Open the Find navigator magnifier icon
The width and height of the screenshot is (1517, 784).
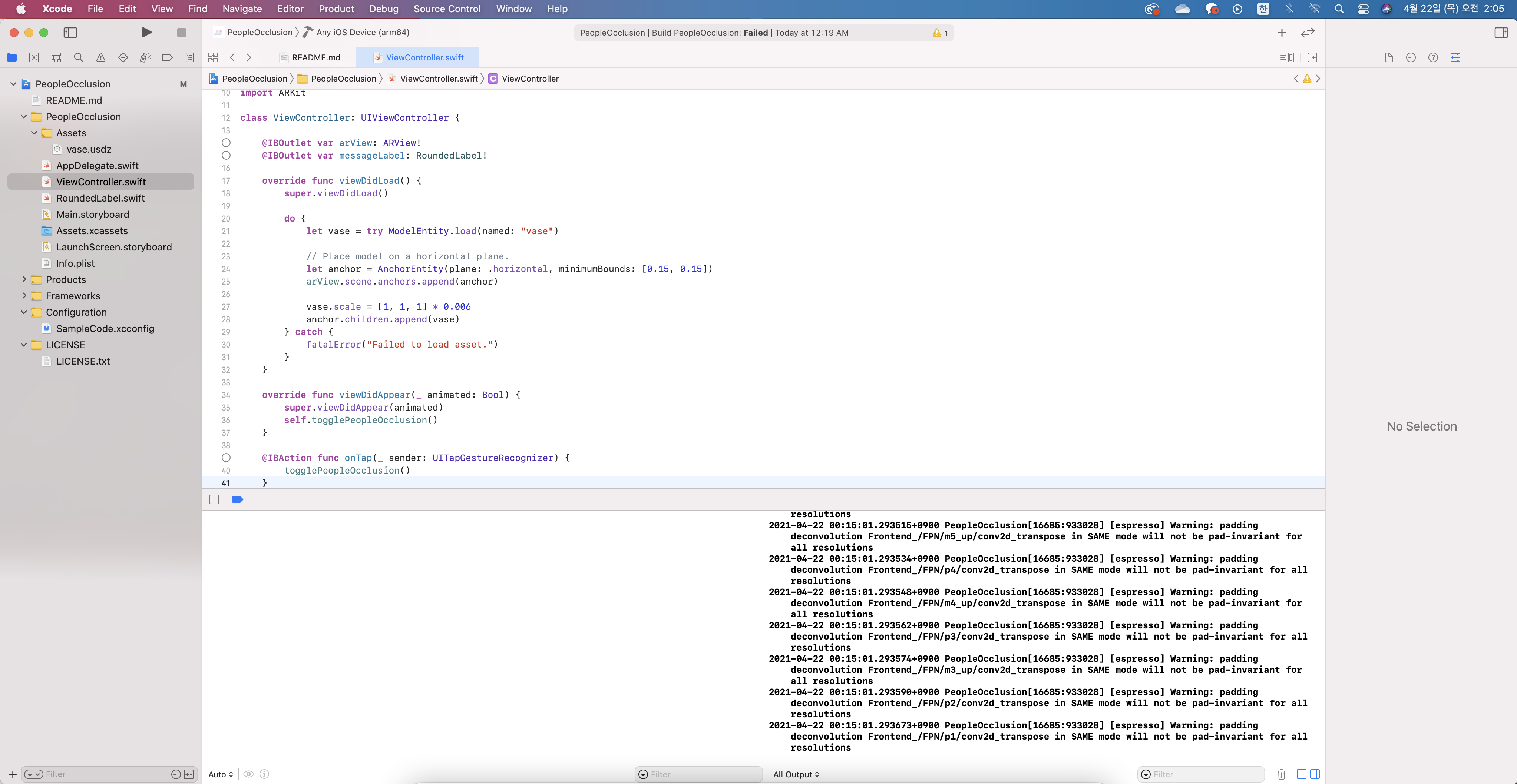tap(78, 57)
